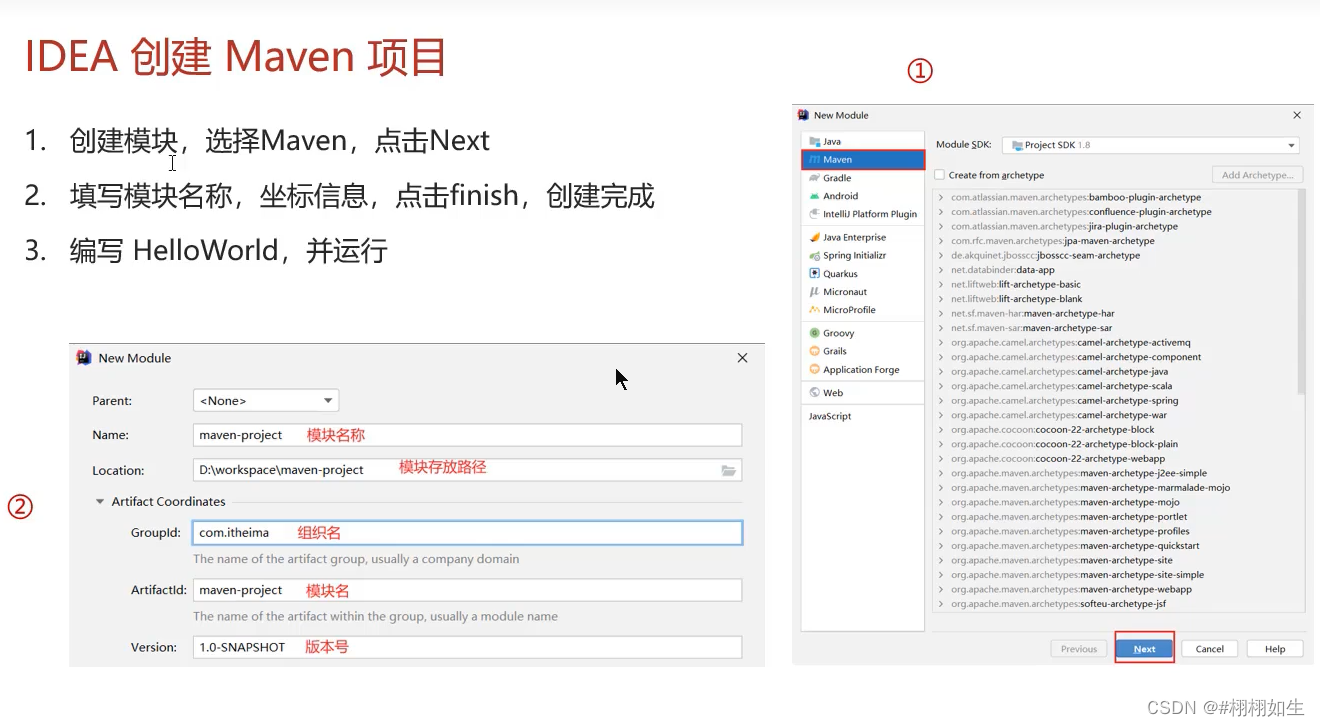Select maven-archetype-sar archetype

[x=1031, y=328]
